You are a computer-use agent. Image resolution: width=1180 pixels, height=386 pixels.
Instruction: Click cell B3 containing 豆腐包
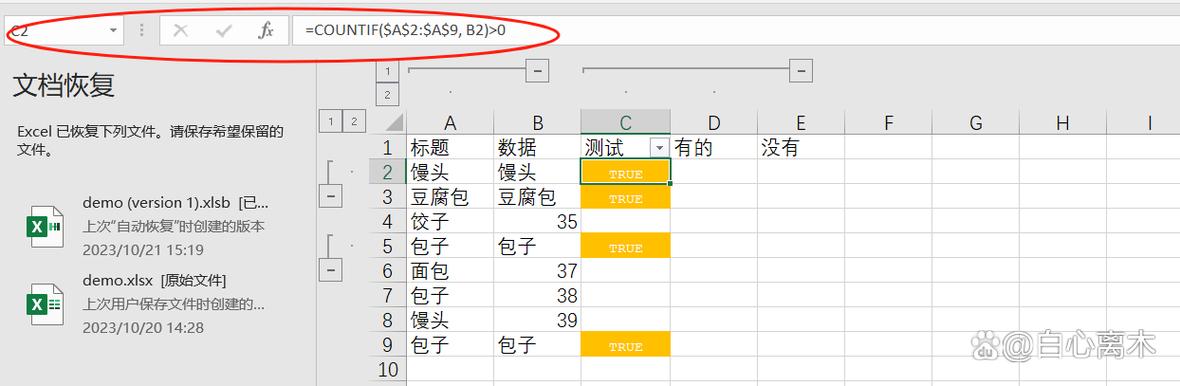[537, 197]
